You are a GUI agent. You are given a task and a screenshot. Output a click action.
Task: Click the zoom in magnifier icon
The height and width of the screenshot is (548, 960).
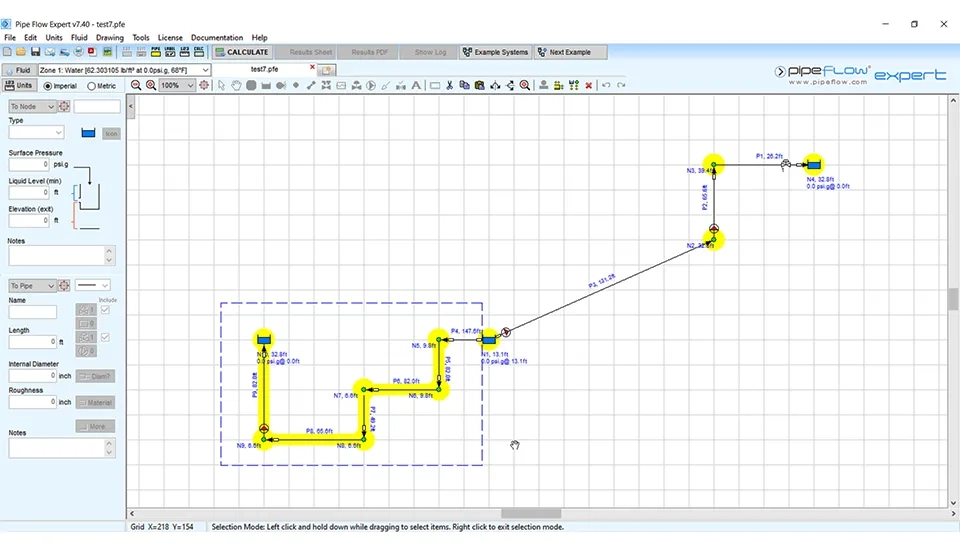tap(150, 86)
